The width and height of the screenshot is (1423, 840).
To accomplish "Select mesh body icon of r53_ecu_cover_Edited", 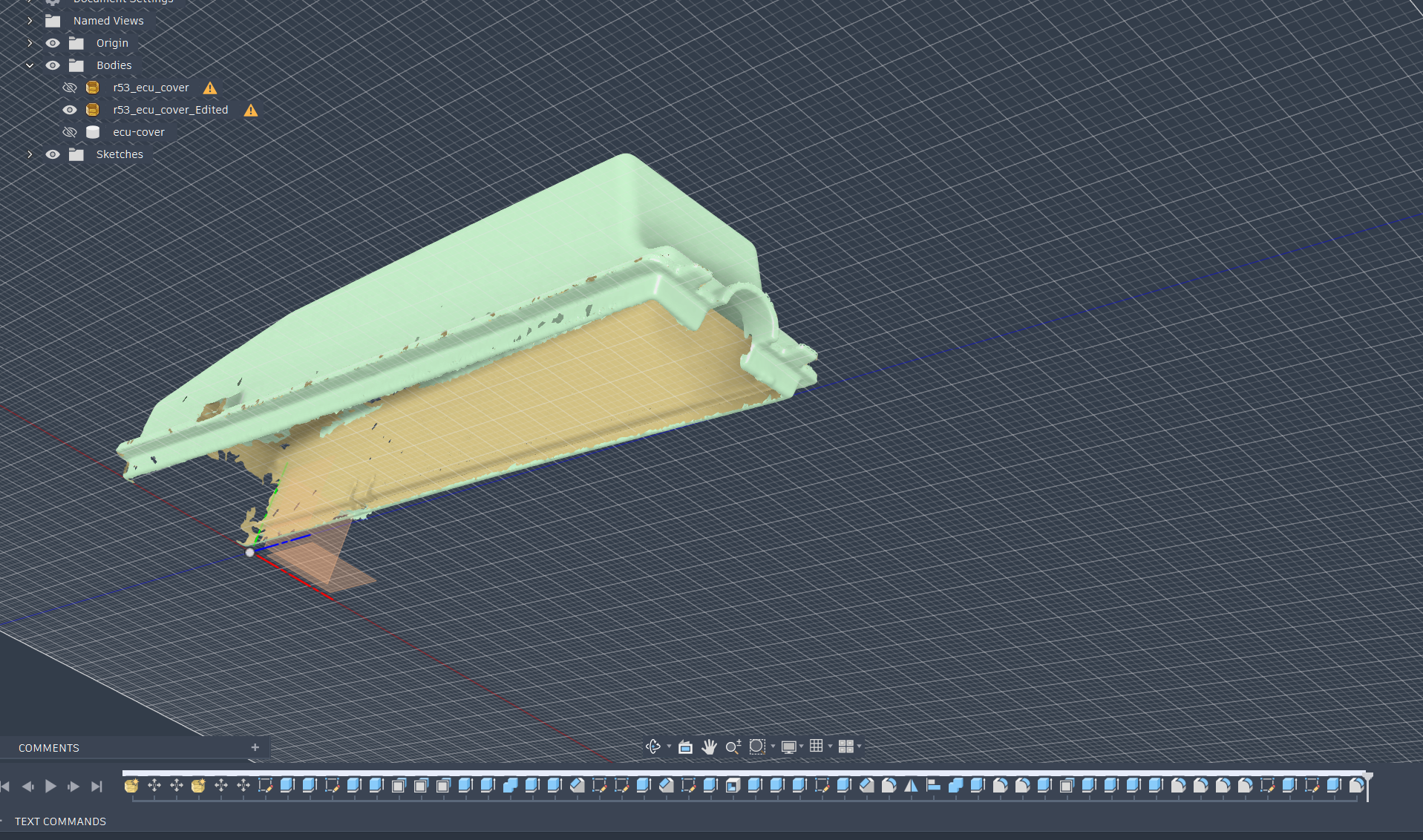I will coord(92,110).
